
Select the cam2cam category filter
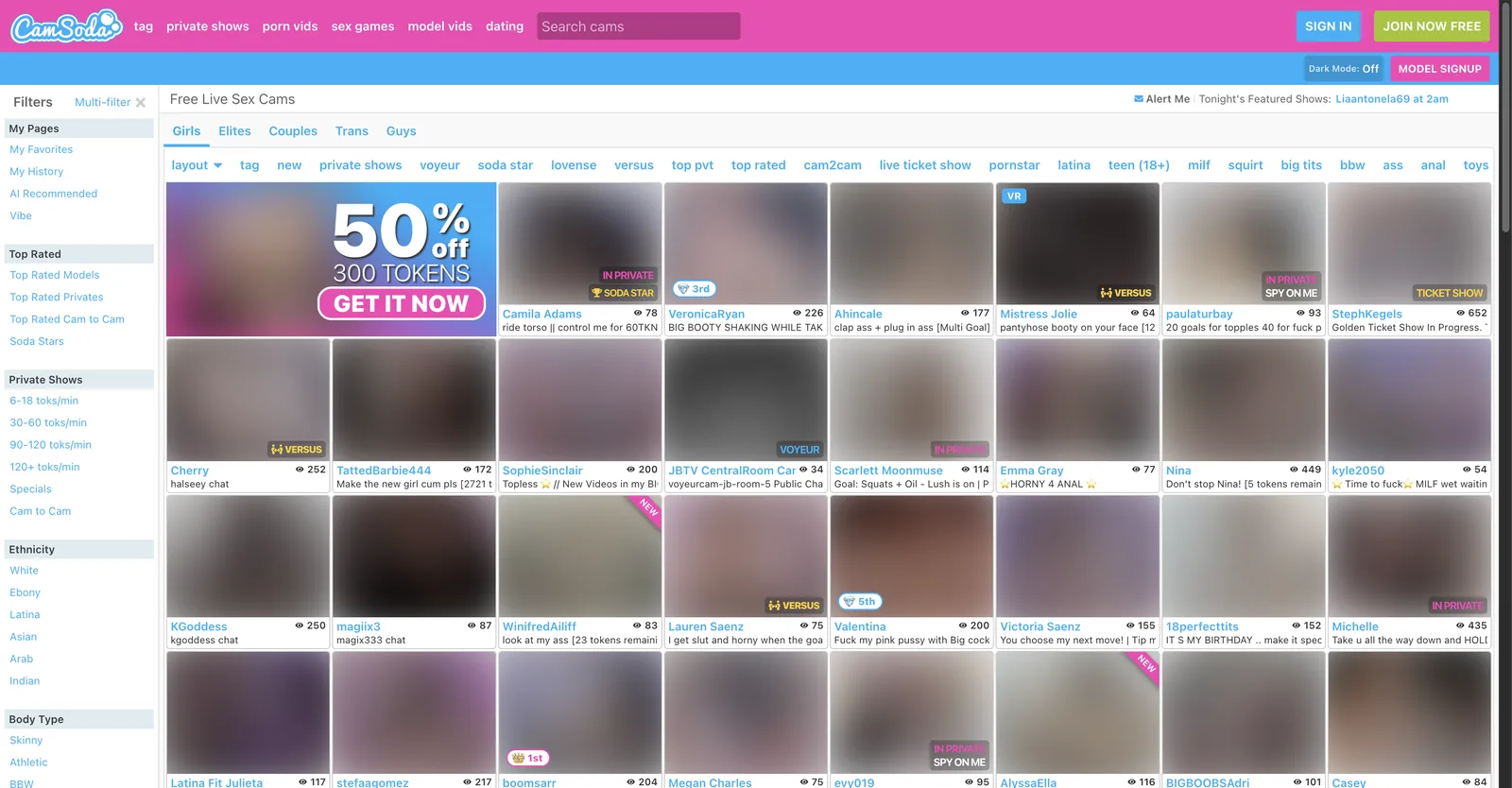tap(833, 165)
